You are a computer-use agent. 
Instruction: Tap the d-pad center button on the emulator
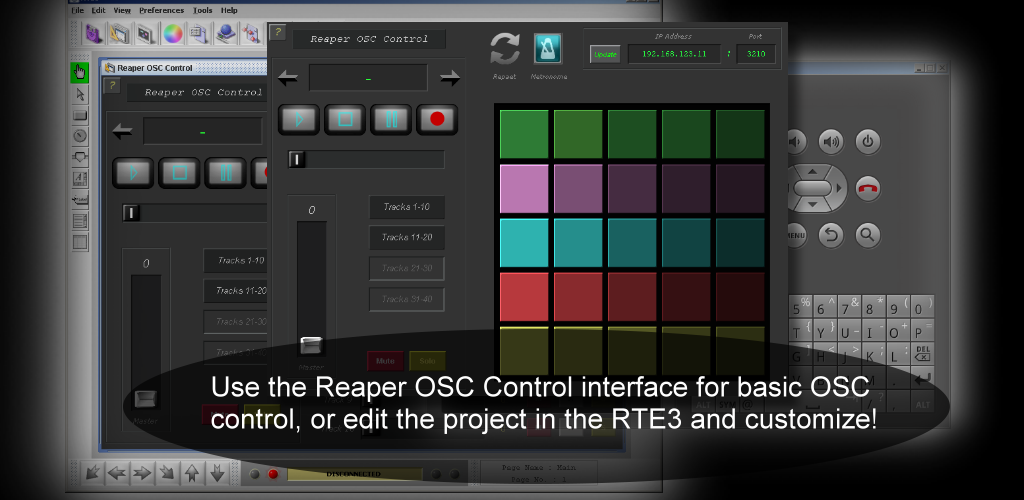coord(812,189)
